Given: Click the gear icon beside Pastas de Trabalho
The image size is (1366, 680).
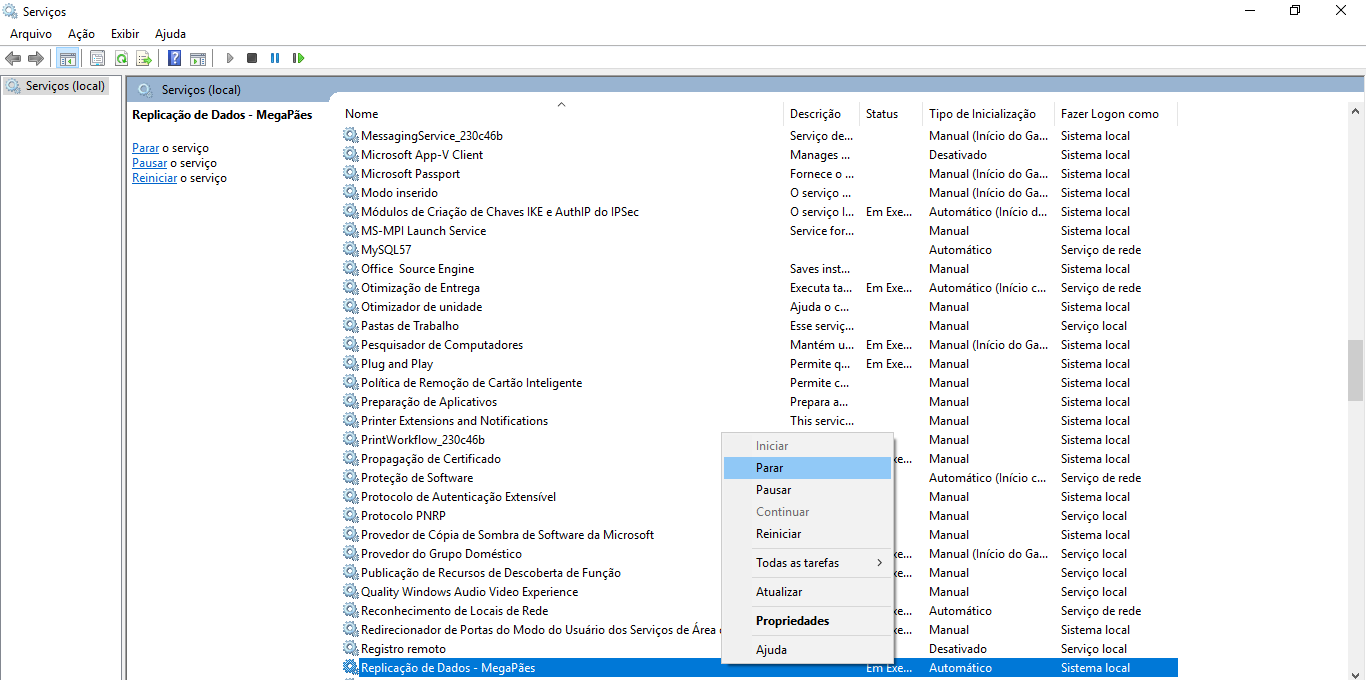Looking at the screenshot, I should (x=351, y=326).
